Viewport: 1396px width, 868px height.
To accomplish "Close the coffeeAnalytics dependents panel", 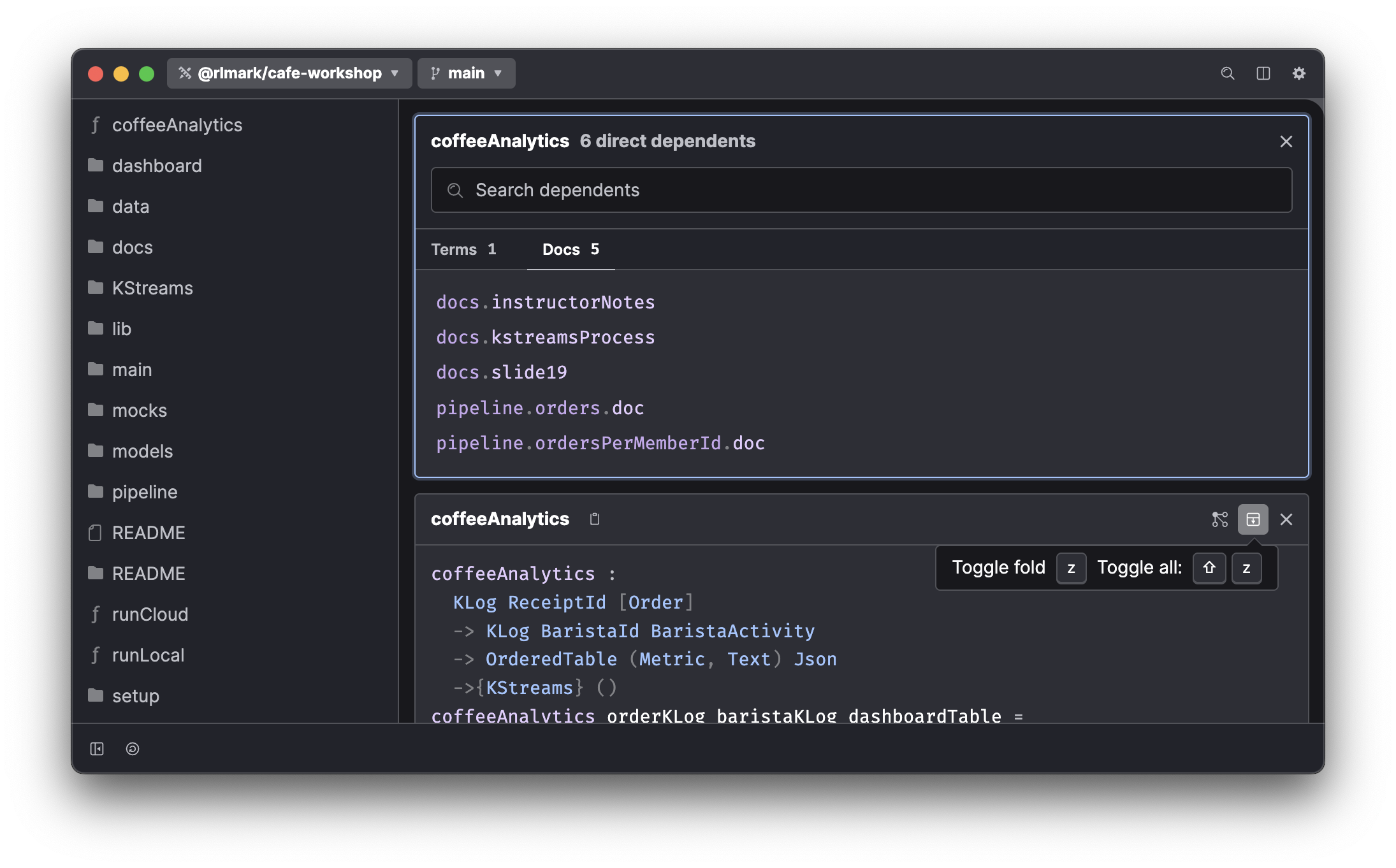I will click(x=1286, y=141).
